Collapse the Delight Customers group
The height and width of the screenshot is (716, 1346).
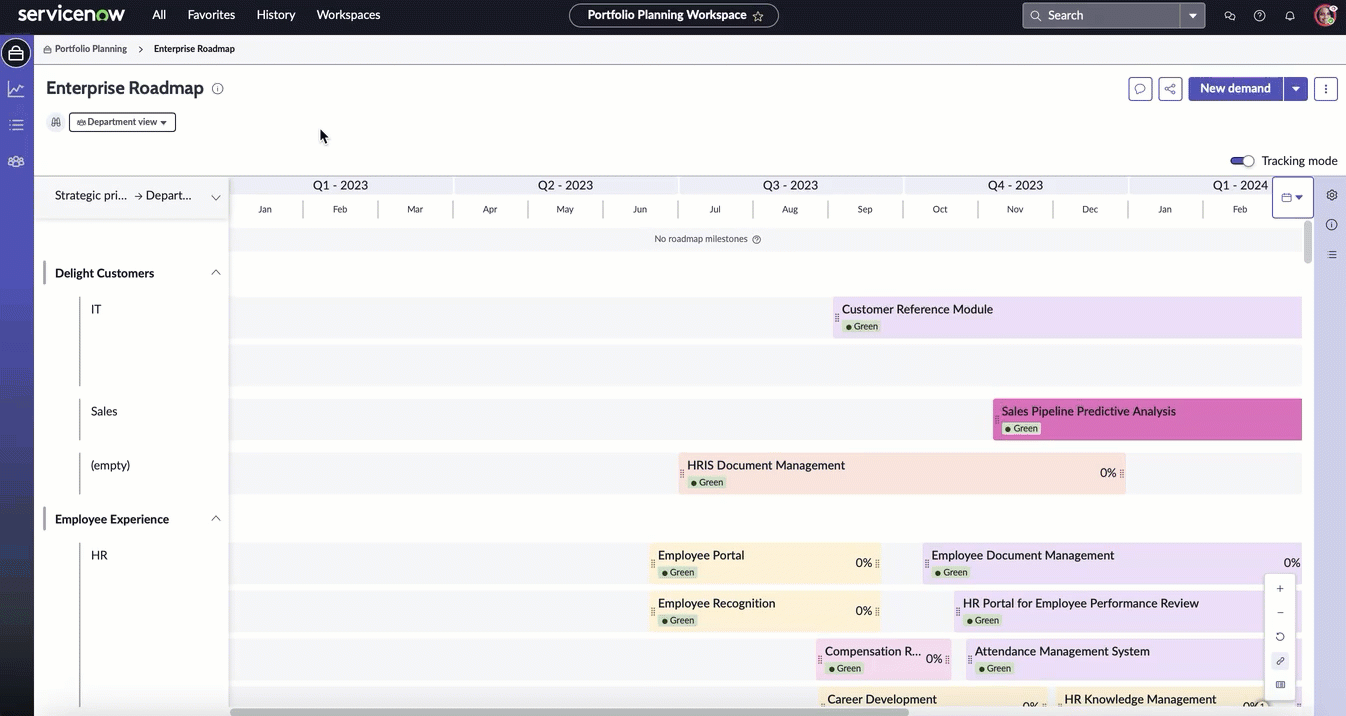click(215, 273)
